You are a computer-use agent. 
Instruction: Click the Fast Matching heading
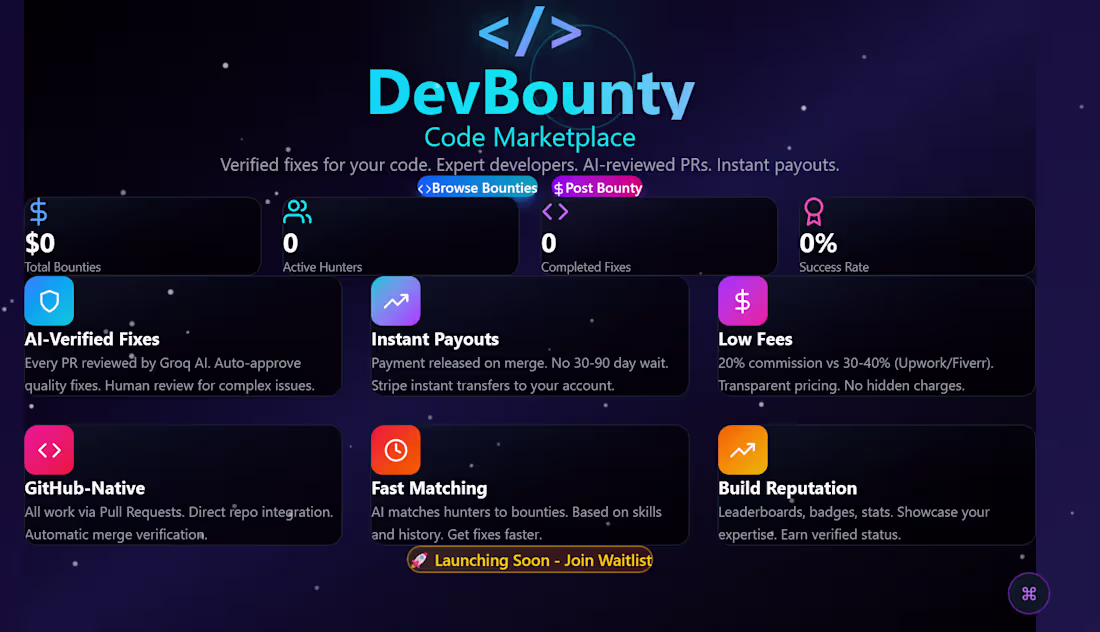click(429, 488)
